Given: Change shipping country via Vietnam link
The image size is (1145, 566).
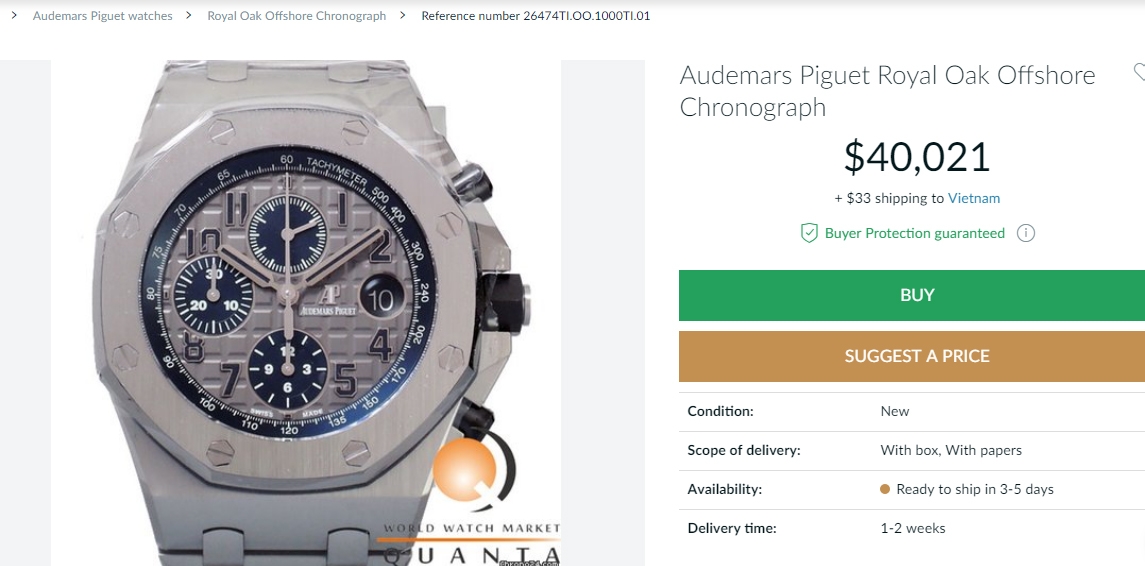Looking at the screenshot, I should point(973,198).
